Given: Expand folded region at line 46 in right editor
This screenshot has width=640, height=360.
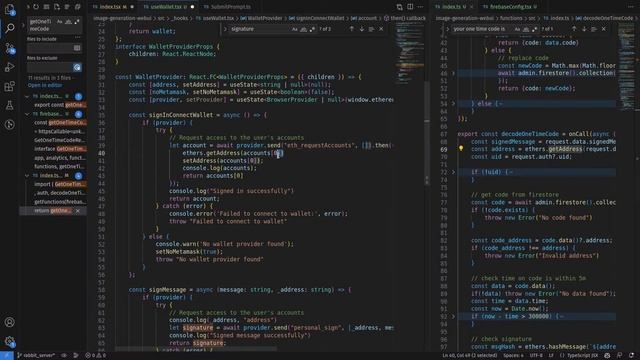Looking at the screenshot, I should tap(453, 73).
